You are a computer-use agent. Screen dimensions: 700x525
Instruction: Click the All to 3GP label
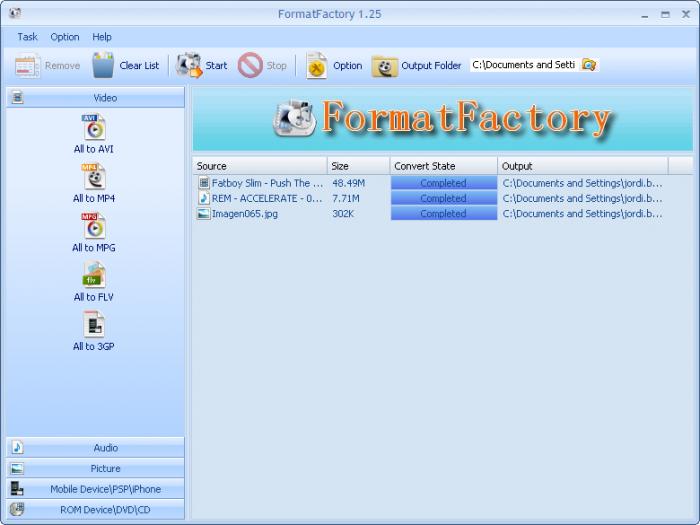[94, 346]
